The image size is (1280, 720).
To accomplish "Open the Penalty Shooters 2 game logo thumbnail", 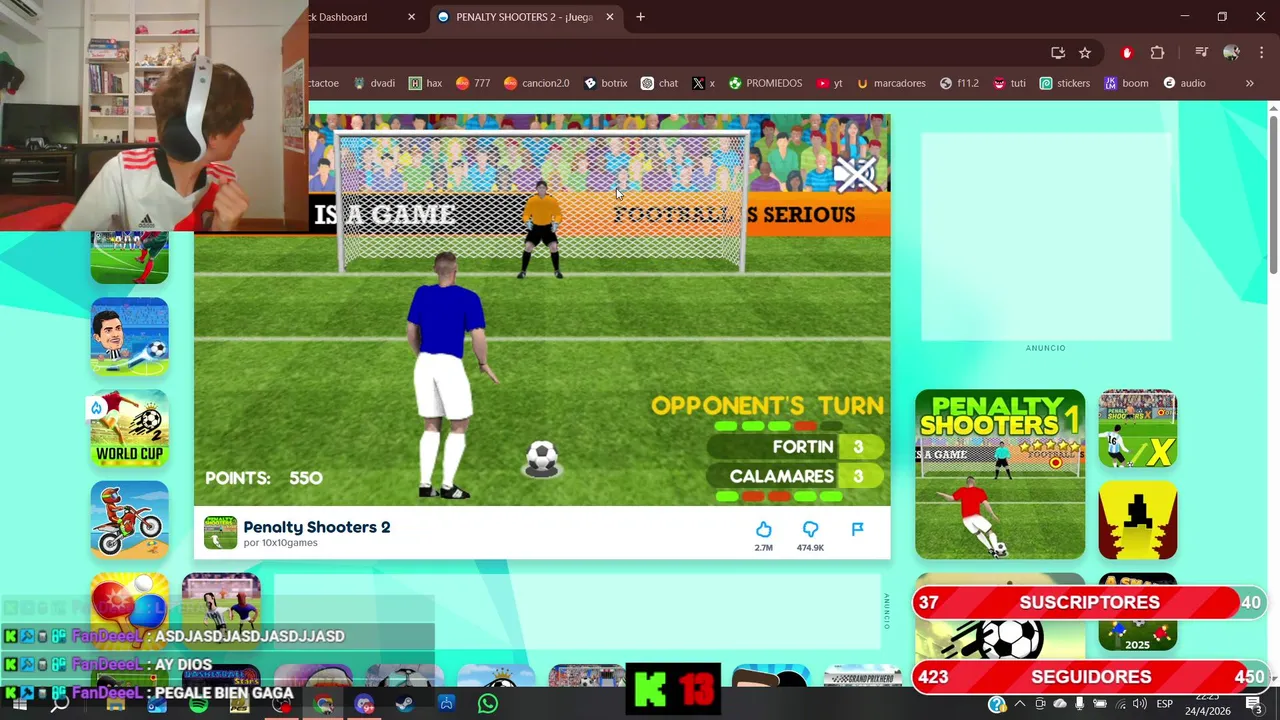I will tap(221, 533).
